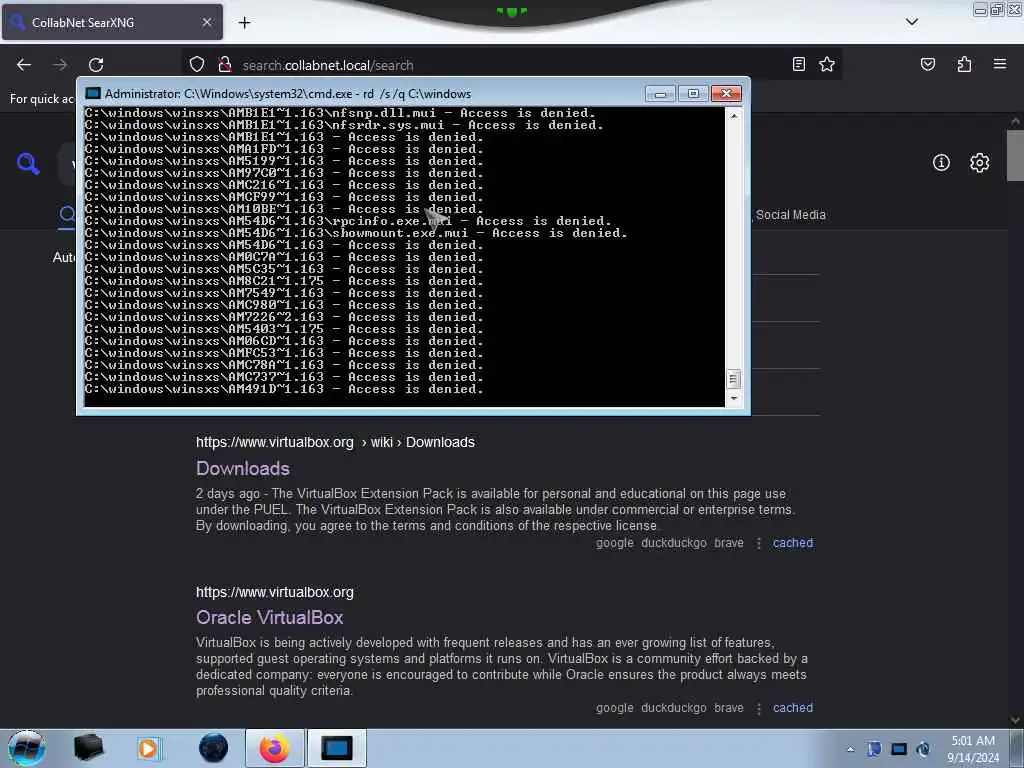Image resolution: width=1024 pixels, height=768 pixels.
Task: Open the SearXNG info about icon
Action: coord(941,163)
